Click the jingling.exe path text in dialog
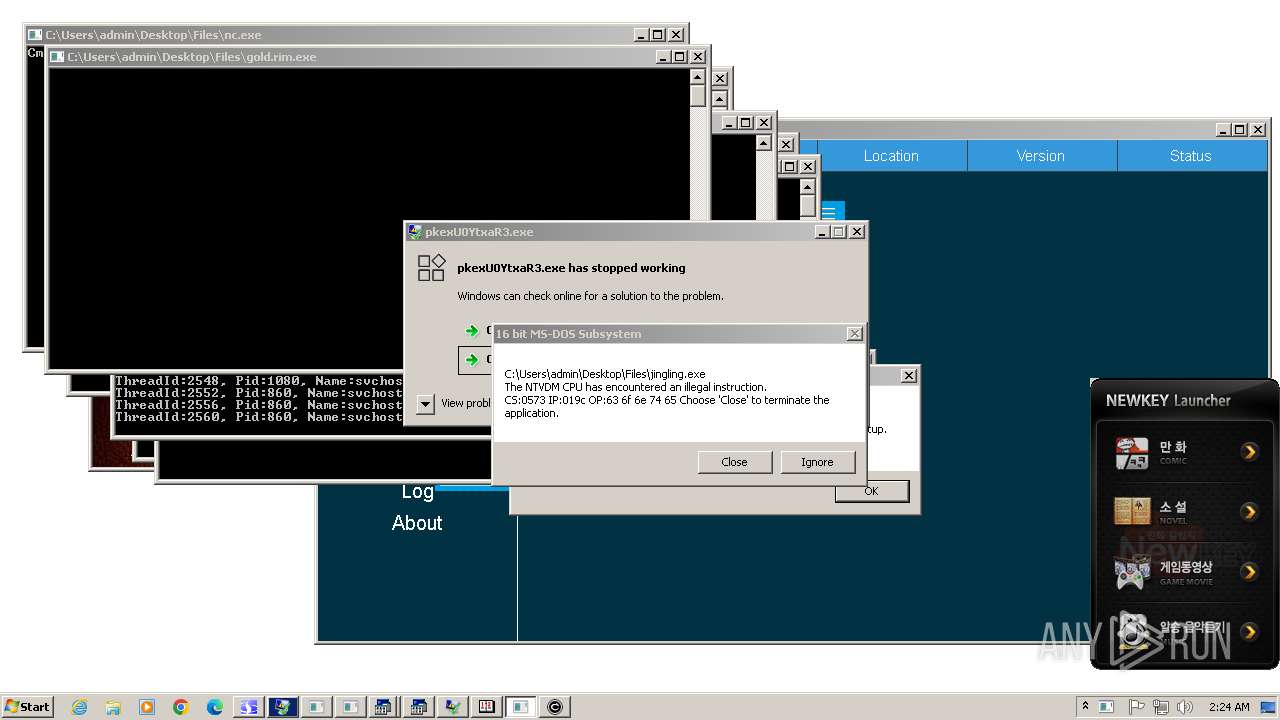Screen dimensions: 1280x720 605,374
